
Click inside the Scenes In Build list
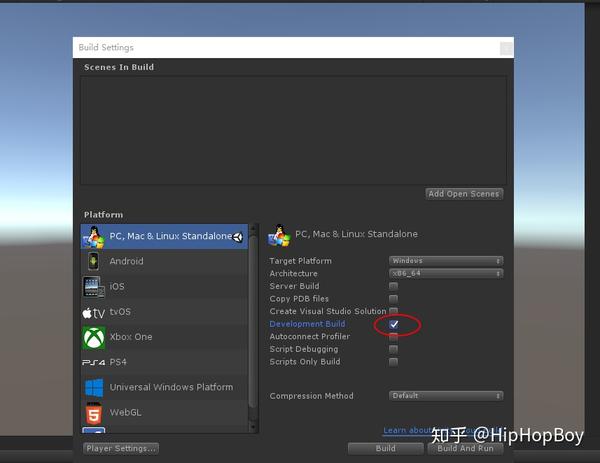[x=293, y=130]
